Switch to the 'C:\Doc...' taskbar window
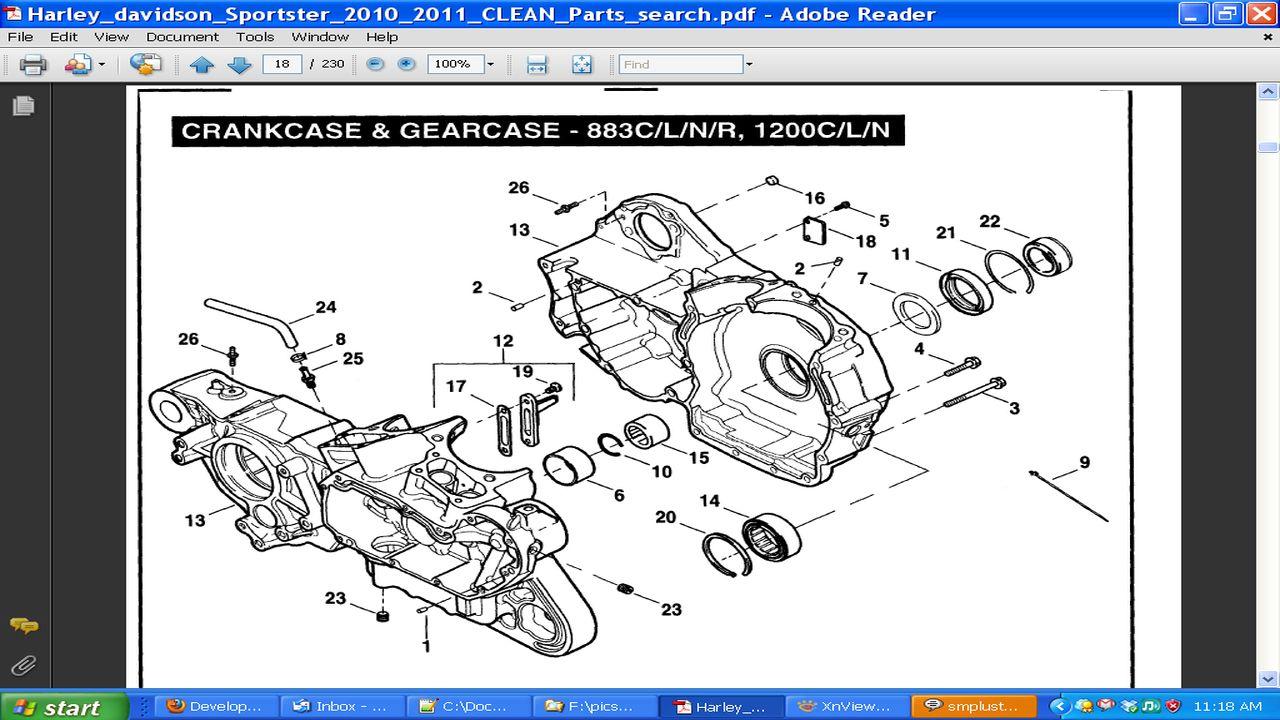1280x720 pixels. click(x=466, y=706)
